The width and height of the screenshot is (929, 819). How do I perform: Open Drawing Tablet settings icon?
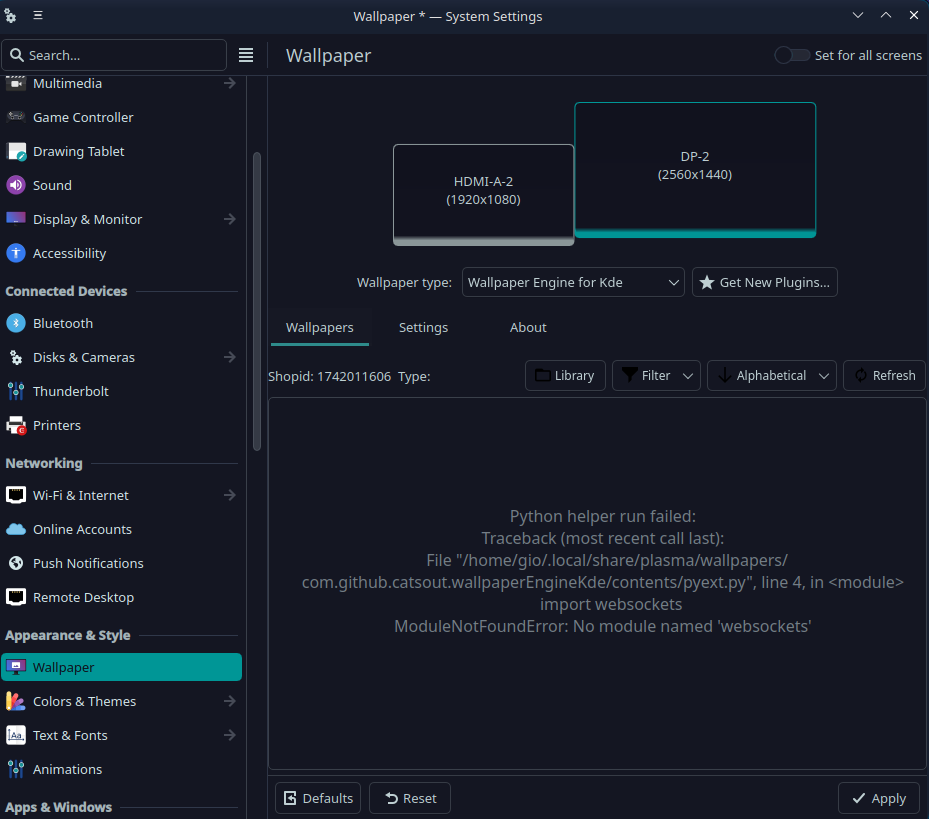pos(16,151)
